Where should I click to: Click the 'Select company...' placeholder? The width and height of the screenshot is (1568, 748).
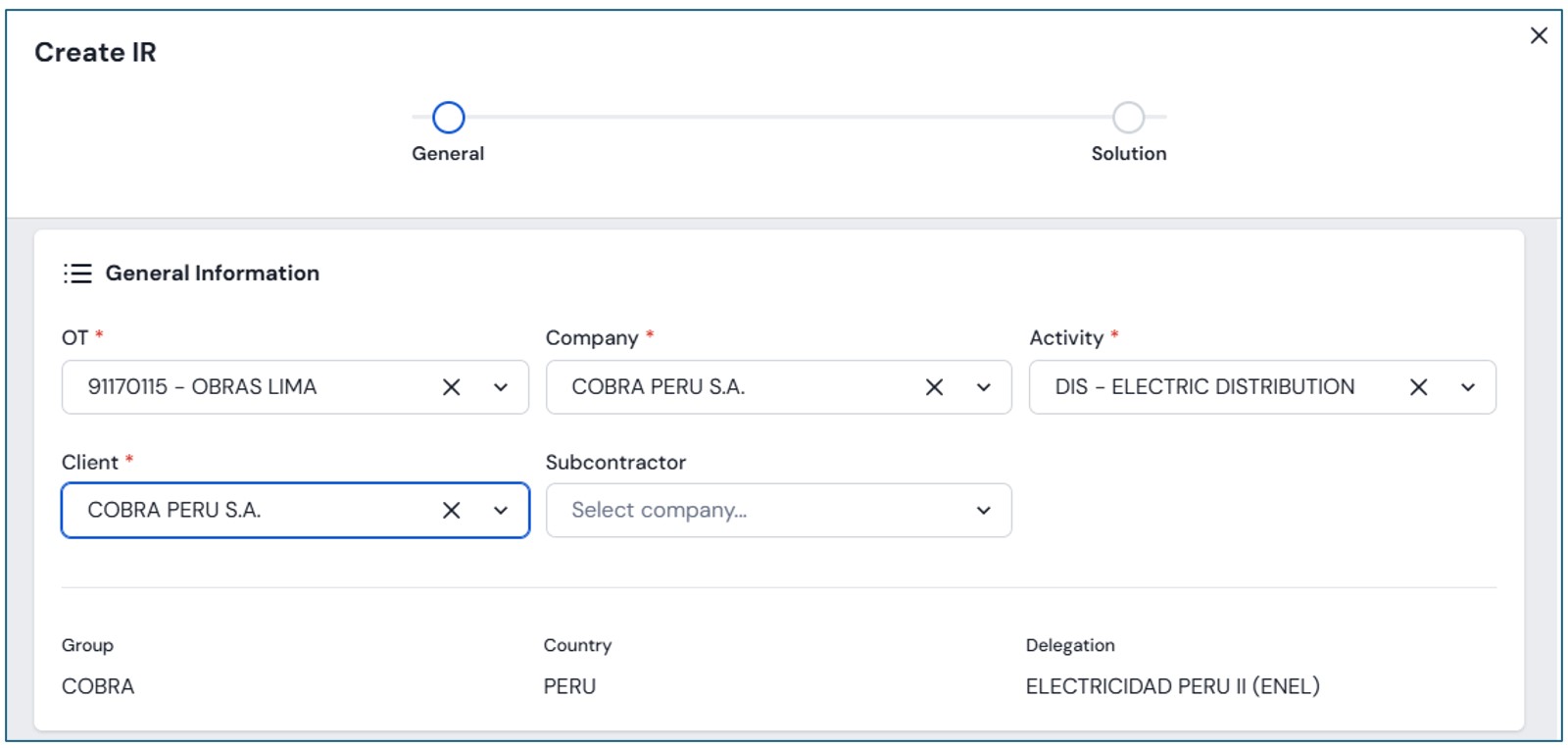pyautogui.click(x=659, y=511)
